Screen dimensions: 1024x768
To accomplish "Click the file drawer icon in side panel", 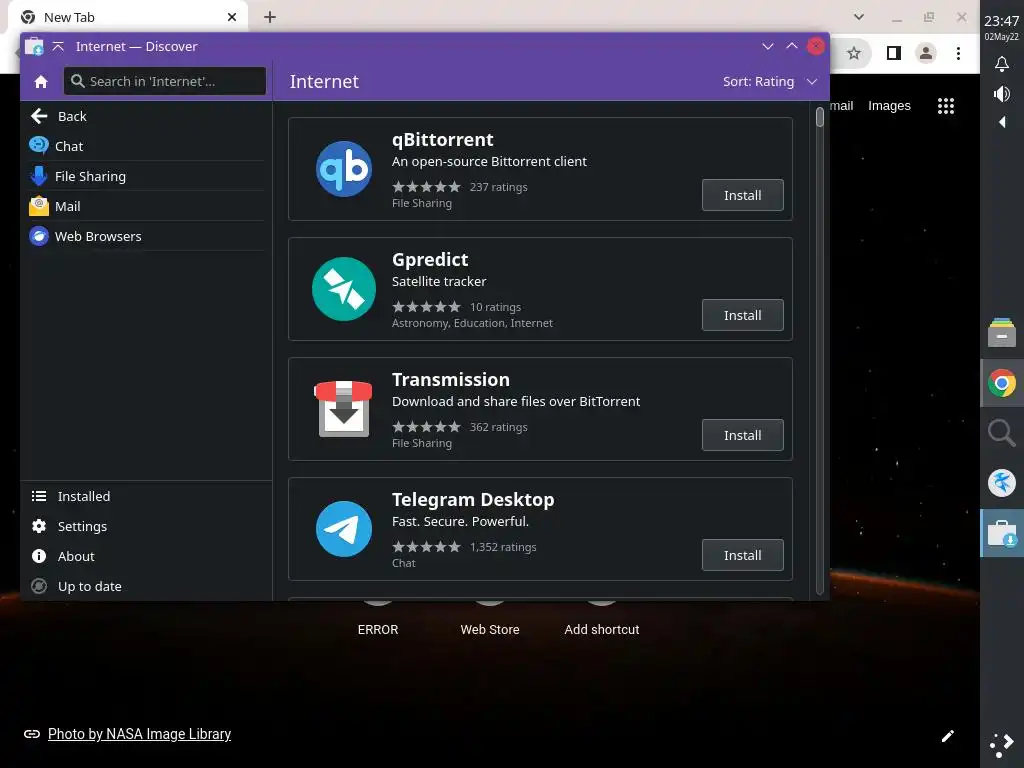I will click(1002, 332).
